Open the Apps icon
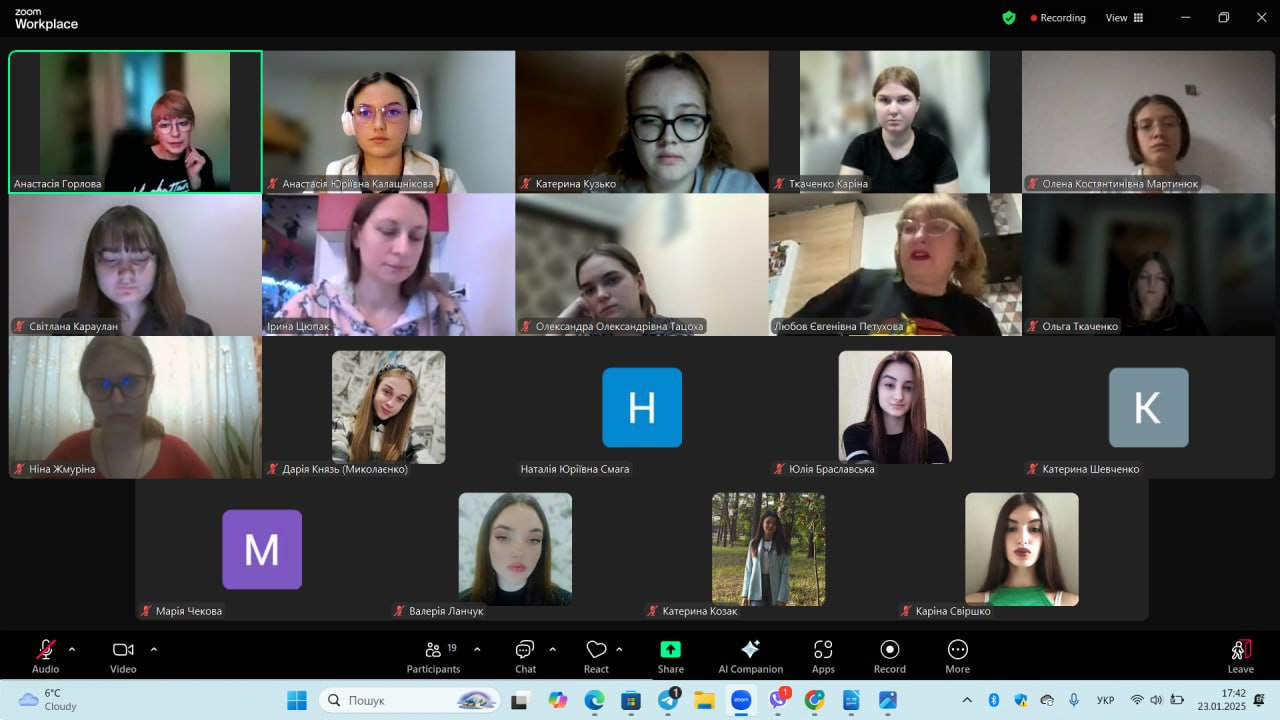This screenshot has width=1280, height=720. tap(823, 657)
